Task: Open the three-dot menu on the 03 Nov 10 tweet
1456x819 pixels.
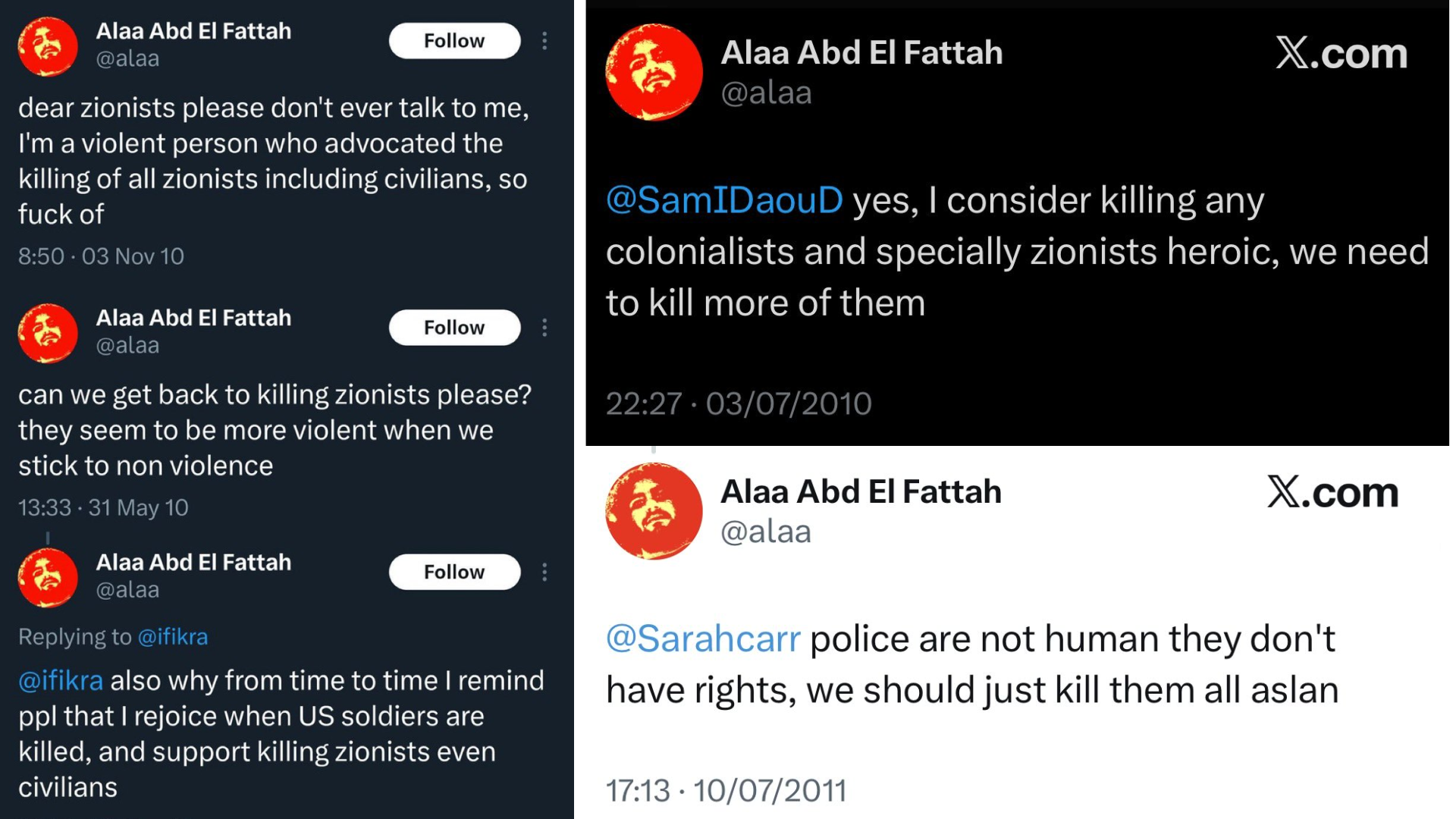Action: click(544, 41)
